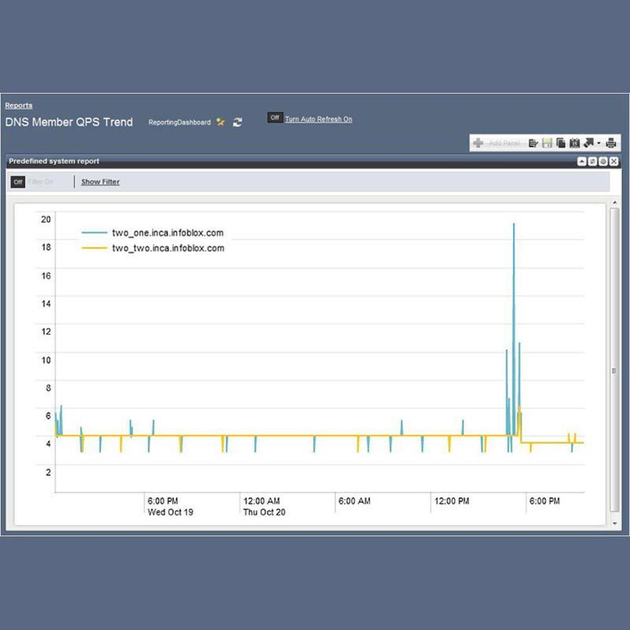The width and height of the screenshot is (630, 630).
Task: Click the 6:00 PM Wed Oct 19 axis label
Action: tap(170, 507)
